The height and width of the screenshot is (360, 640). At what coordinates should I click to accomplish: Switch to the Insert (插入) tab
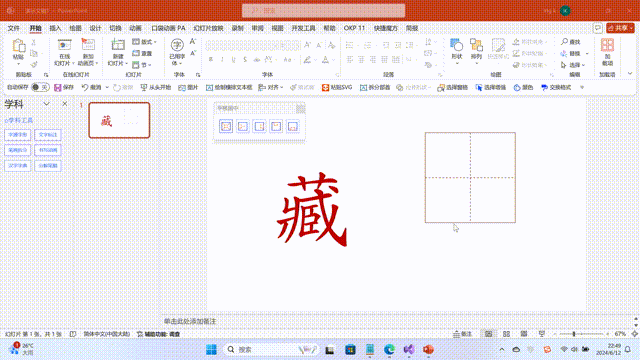55,28
